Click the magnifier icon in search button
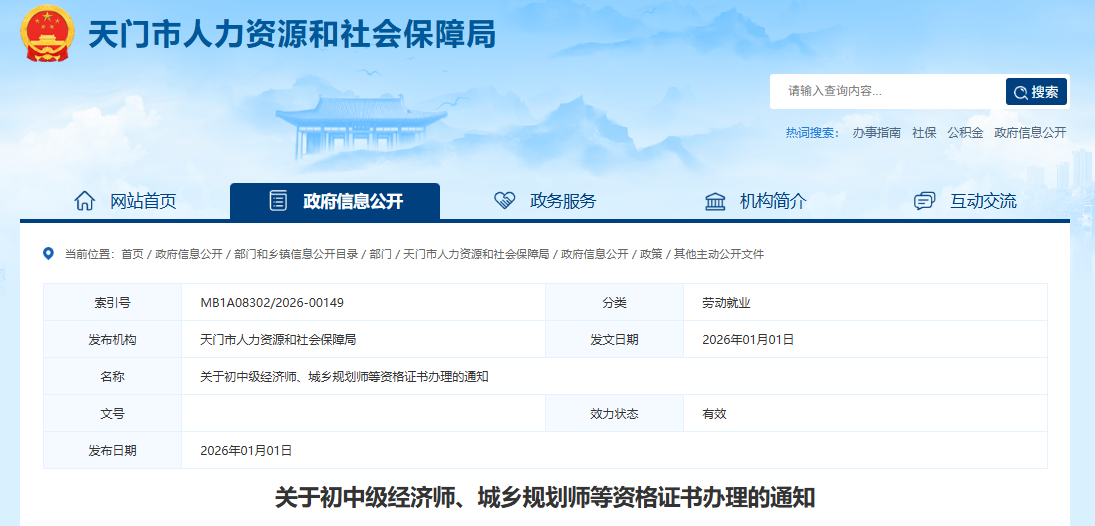The width and height of the screenshot is (1095, 526). click(1020, 92)
